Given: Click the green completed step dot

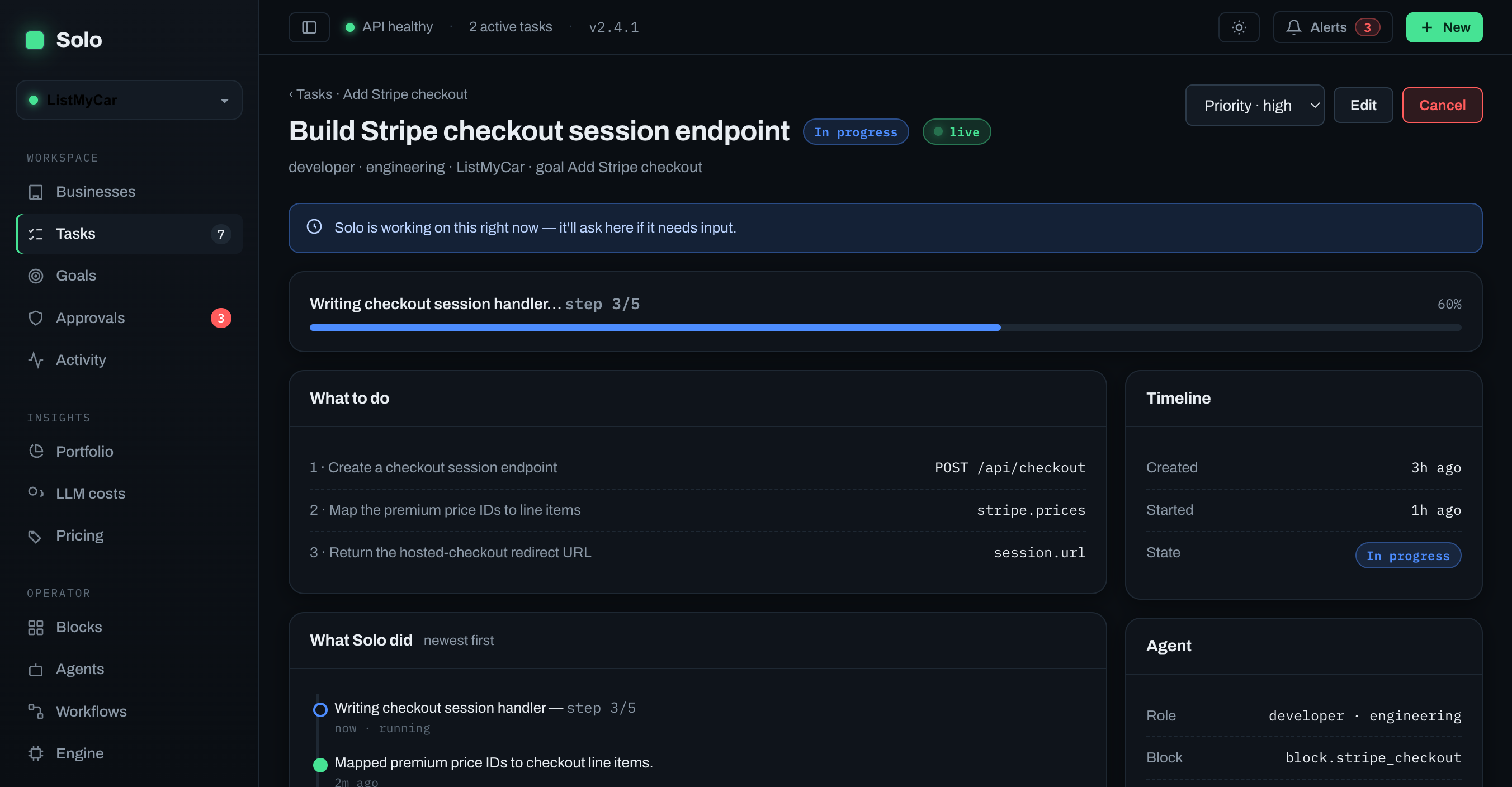Looking at the screenshot, I should (x=320, y=765).
